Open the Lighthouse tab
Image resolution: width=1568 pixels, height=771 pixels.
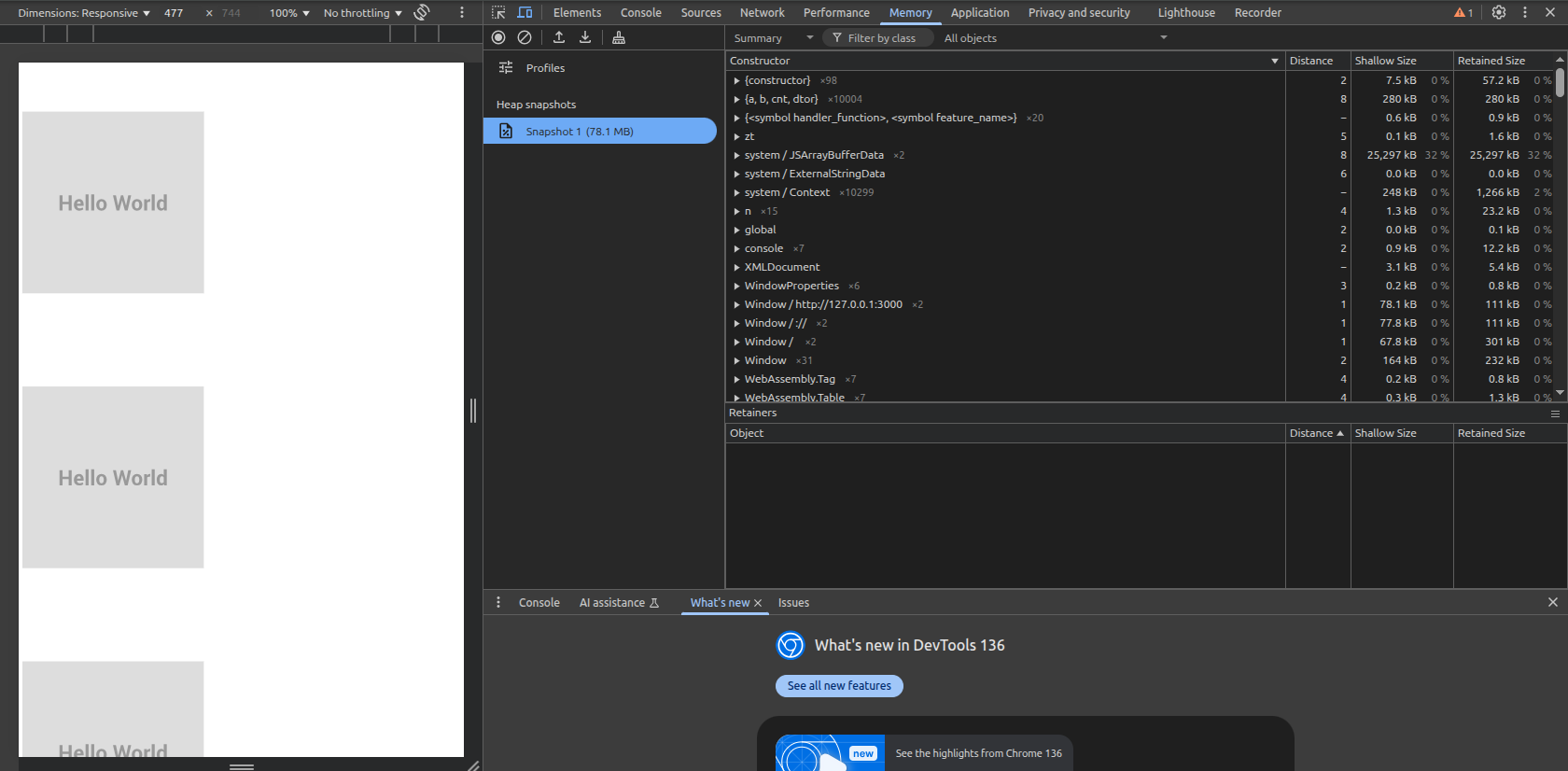click(1186, 12)
